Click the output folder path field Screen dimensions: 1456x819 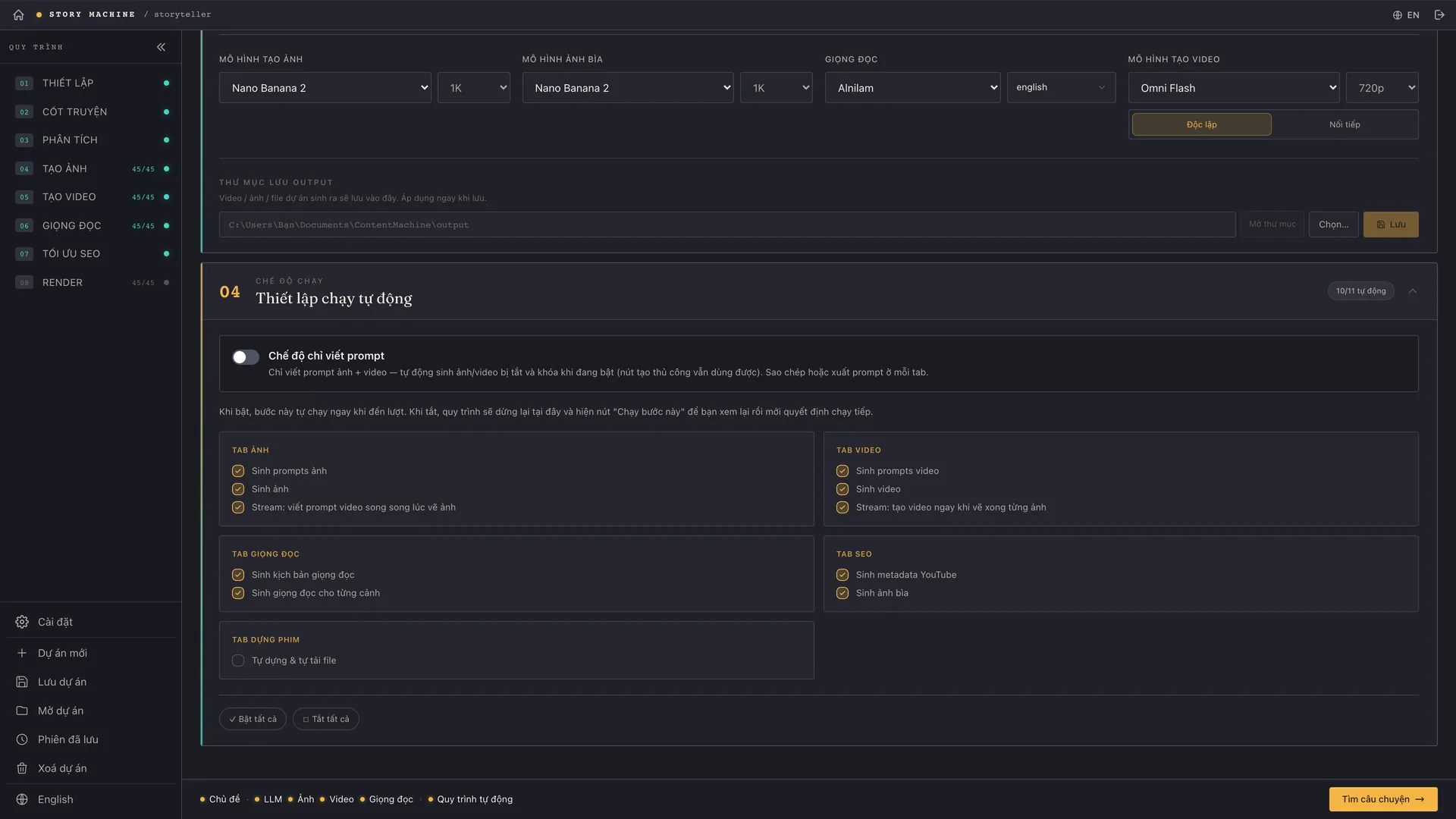click(727, 224)
